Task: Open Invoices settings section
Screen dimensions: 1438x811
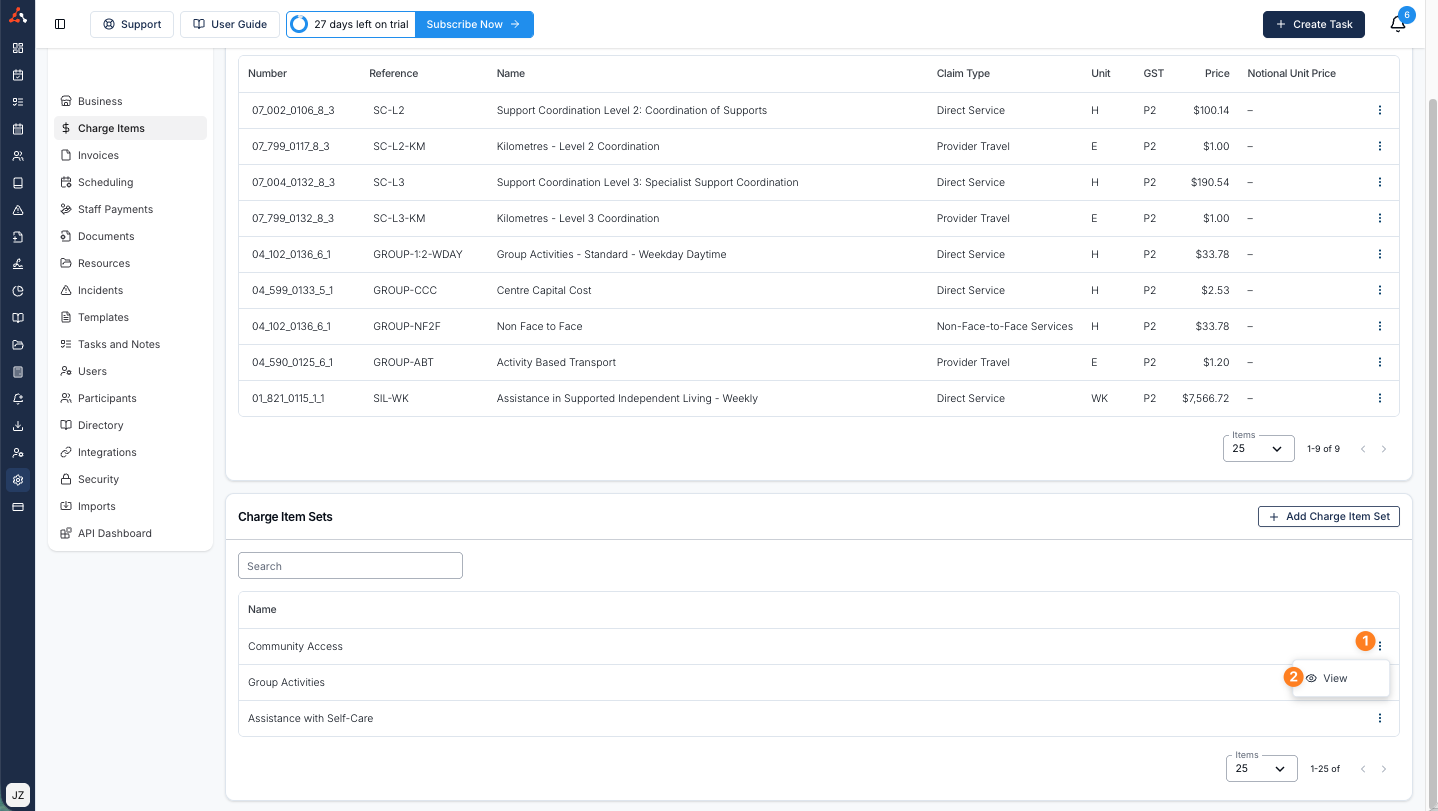Action: (x=98, y=155)
